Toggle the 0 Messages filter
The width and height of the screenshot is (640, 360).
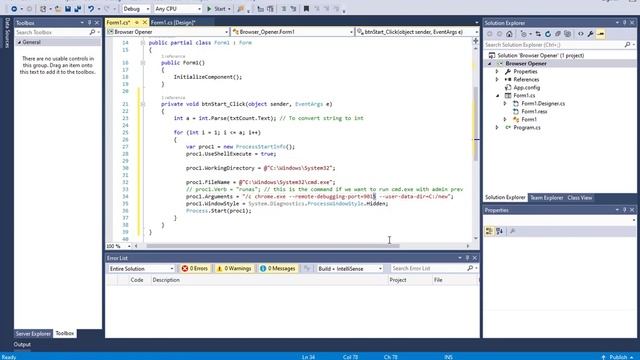[x=277, y=268]
